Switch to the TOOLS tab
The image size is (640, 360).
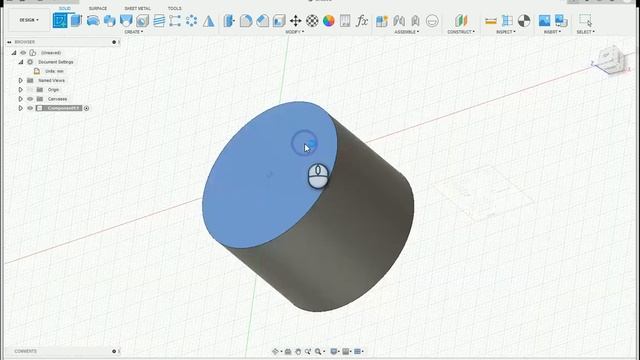[x=175, y=8]
